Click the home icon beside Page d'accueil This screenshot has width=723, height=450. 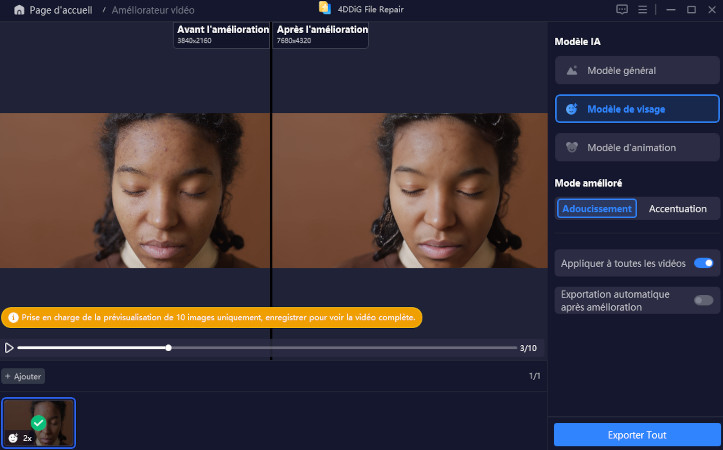pyautogui.click(x=19, y=10)
